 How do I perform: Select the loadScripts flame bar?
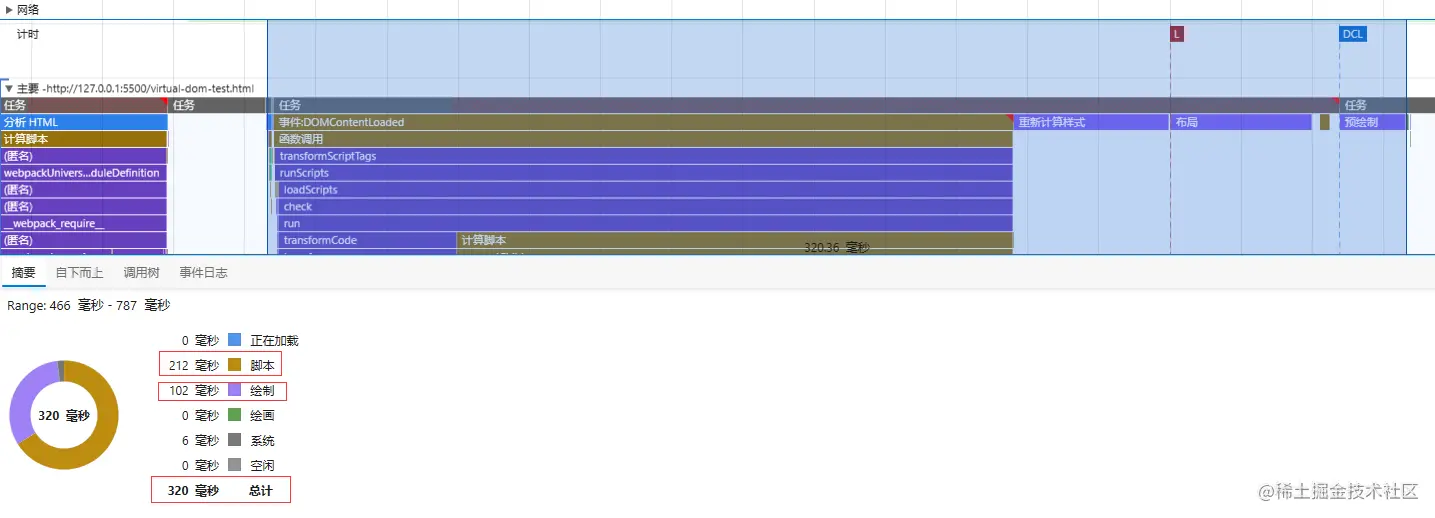[646, 190]
